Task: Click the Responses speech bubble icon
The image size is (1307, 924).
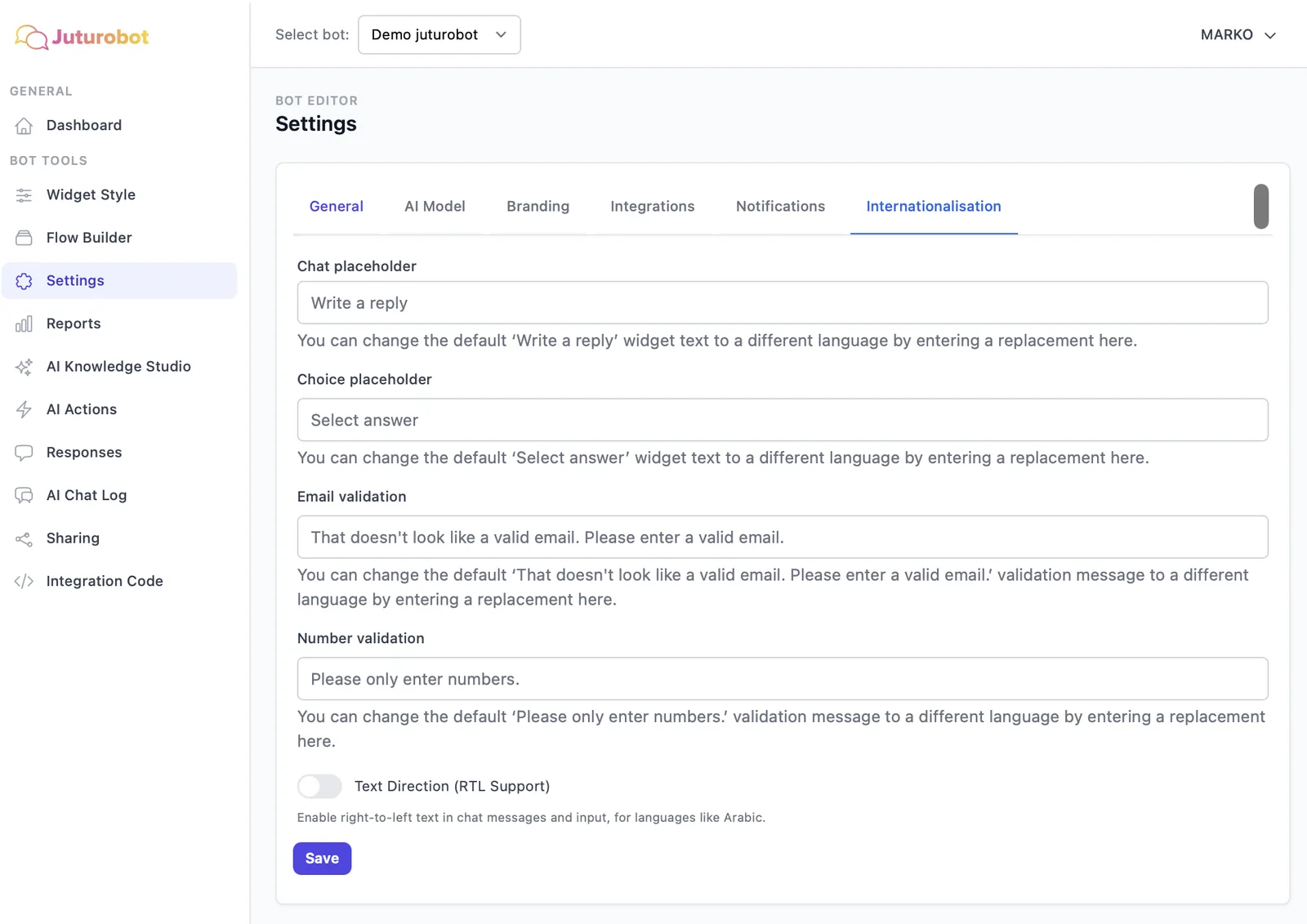Action: click(24, 453)
